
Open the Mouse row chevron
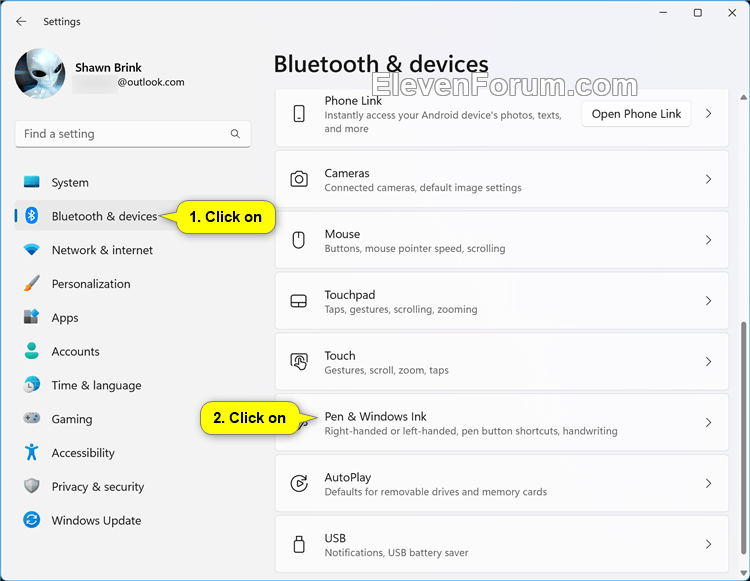click(708, 240)
